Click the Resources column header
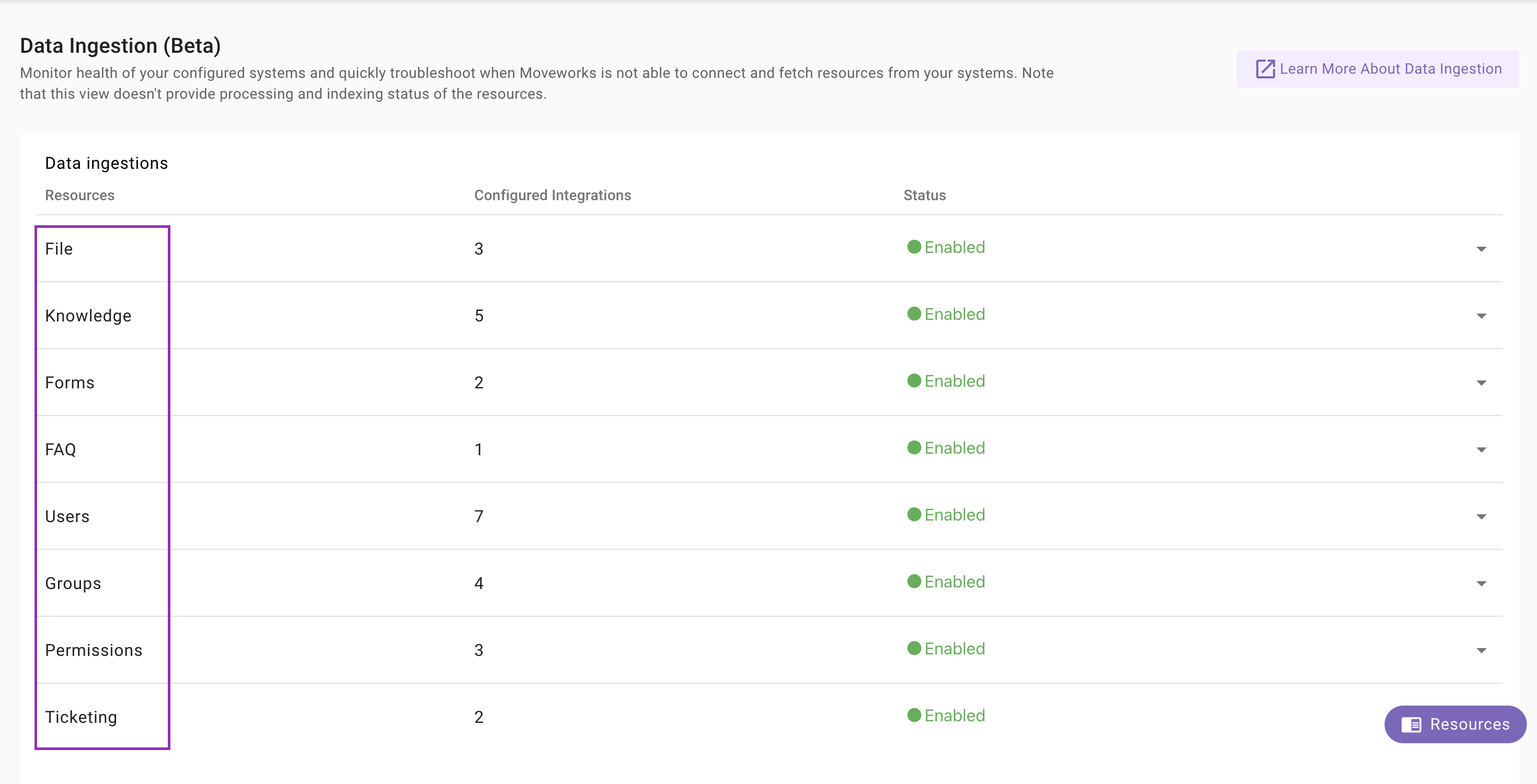 coord(80,195)
